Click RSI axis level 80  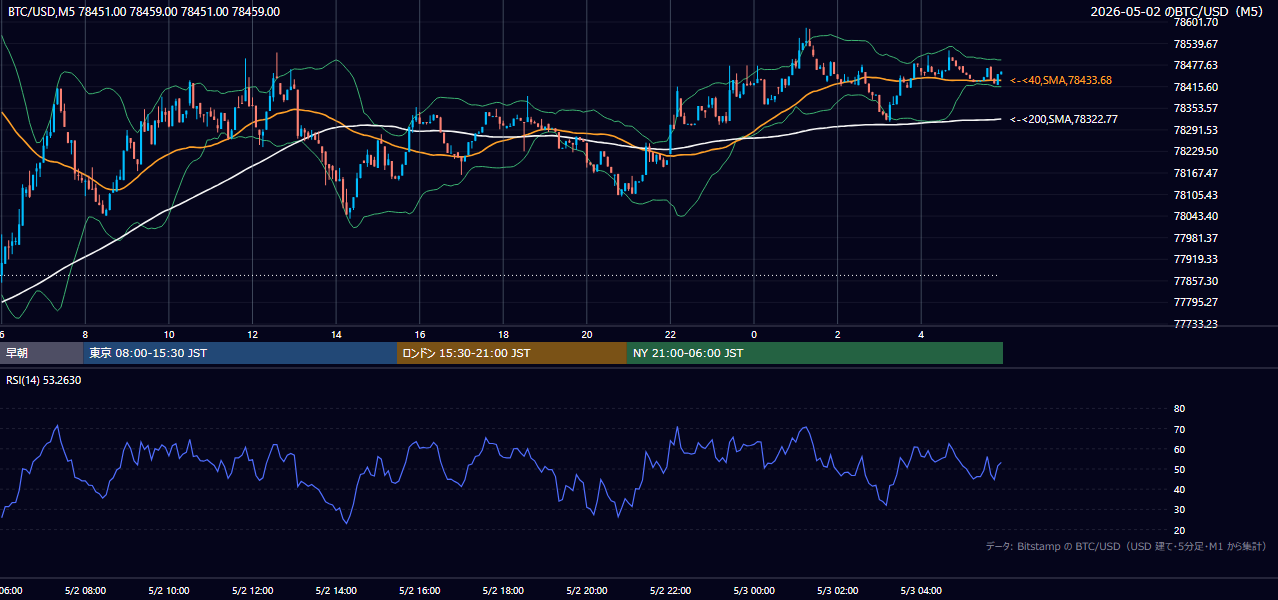point(1179,409)
